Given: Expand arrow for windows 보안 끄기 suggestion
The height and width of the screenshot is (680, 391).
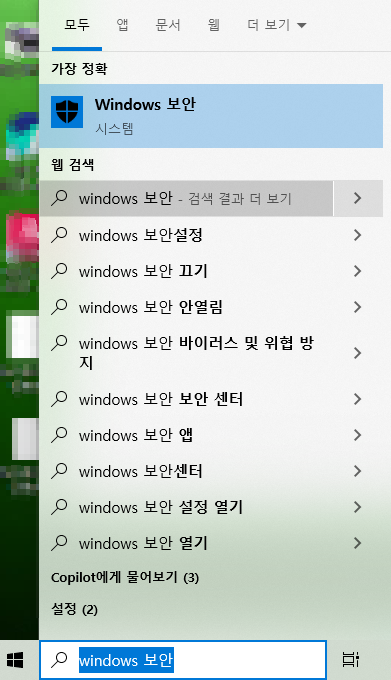Looking at the screenshot, I should [357, 271].
